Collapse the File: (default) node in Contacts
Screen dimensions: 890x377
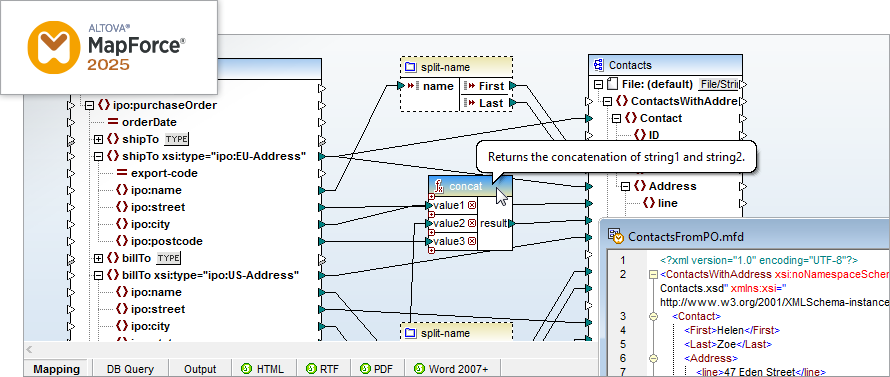coord(598,84)
